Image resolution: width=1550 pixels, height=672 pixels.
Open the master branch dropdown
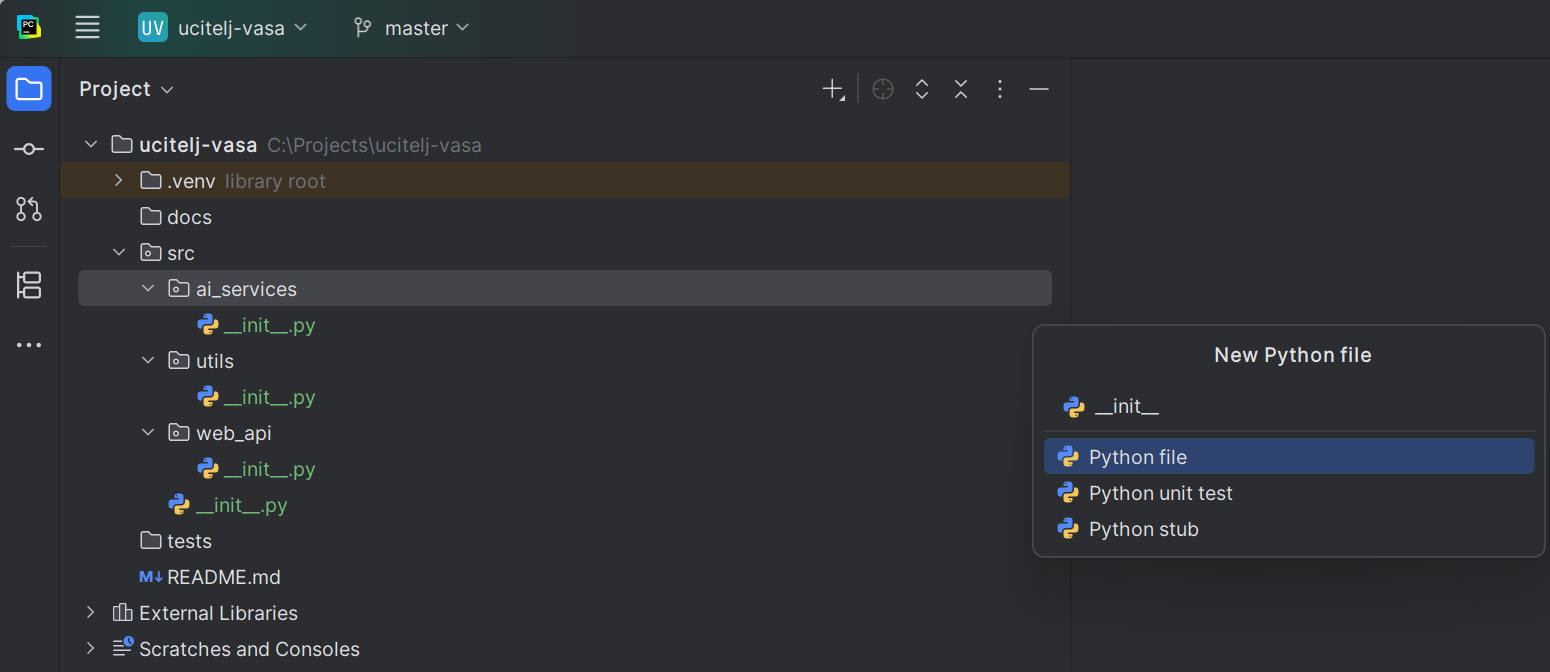coord(410,27)
